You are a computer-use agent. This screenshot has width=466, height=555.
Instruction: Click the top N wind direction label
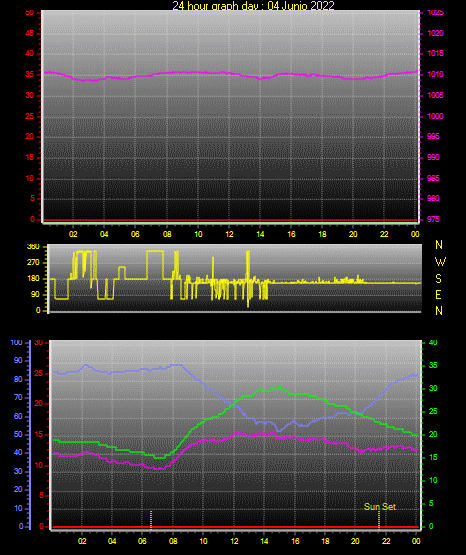coord(439,245)
